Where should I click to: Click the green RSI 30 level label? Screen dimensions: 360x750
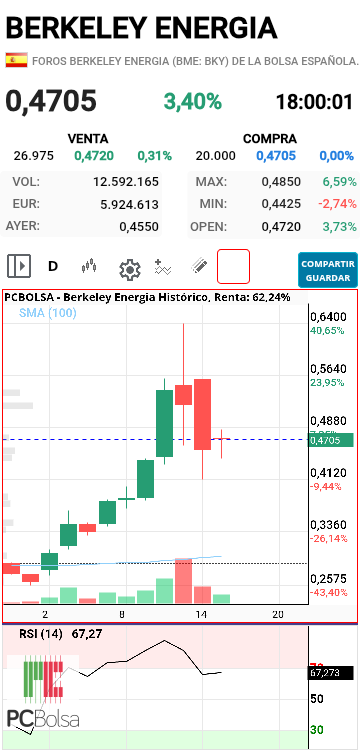pos(317,730)
